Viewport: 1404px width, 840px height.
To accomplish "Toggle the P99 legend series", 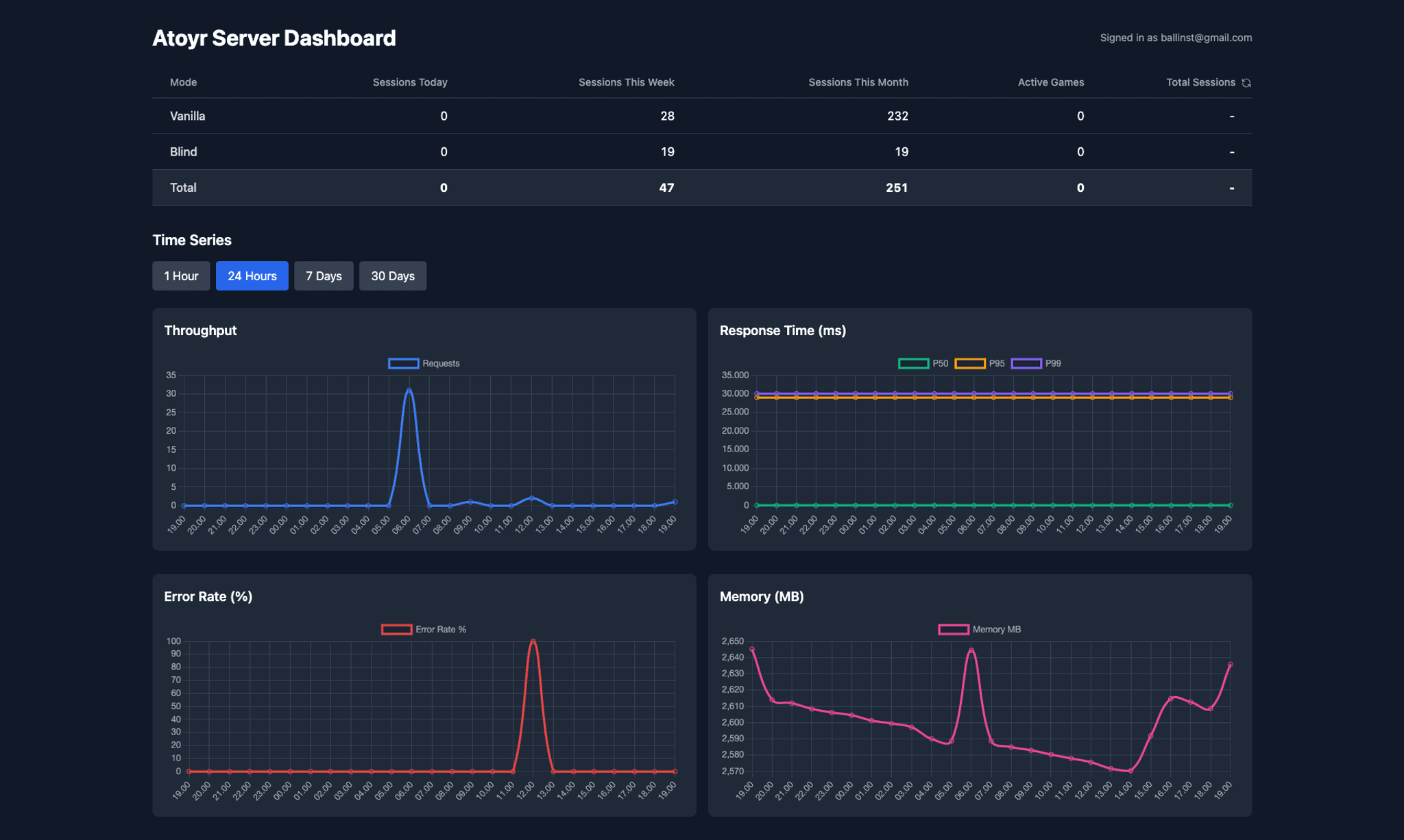I will [1036, 363].
